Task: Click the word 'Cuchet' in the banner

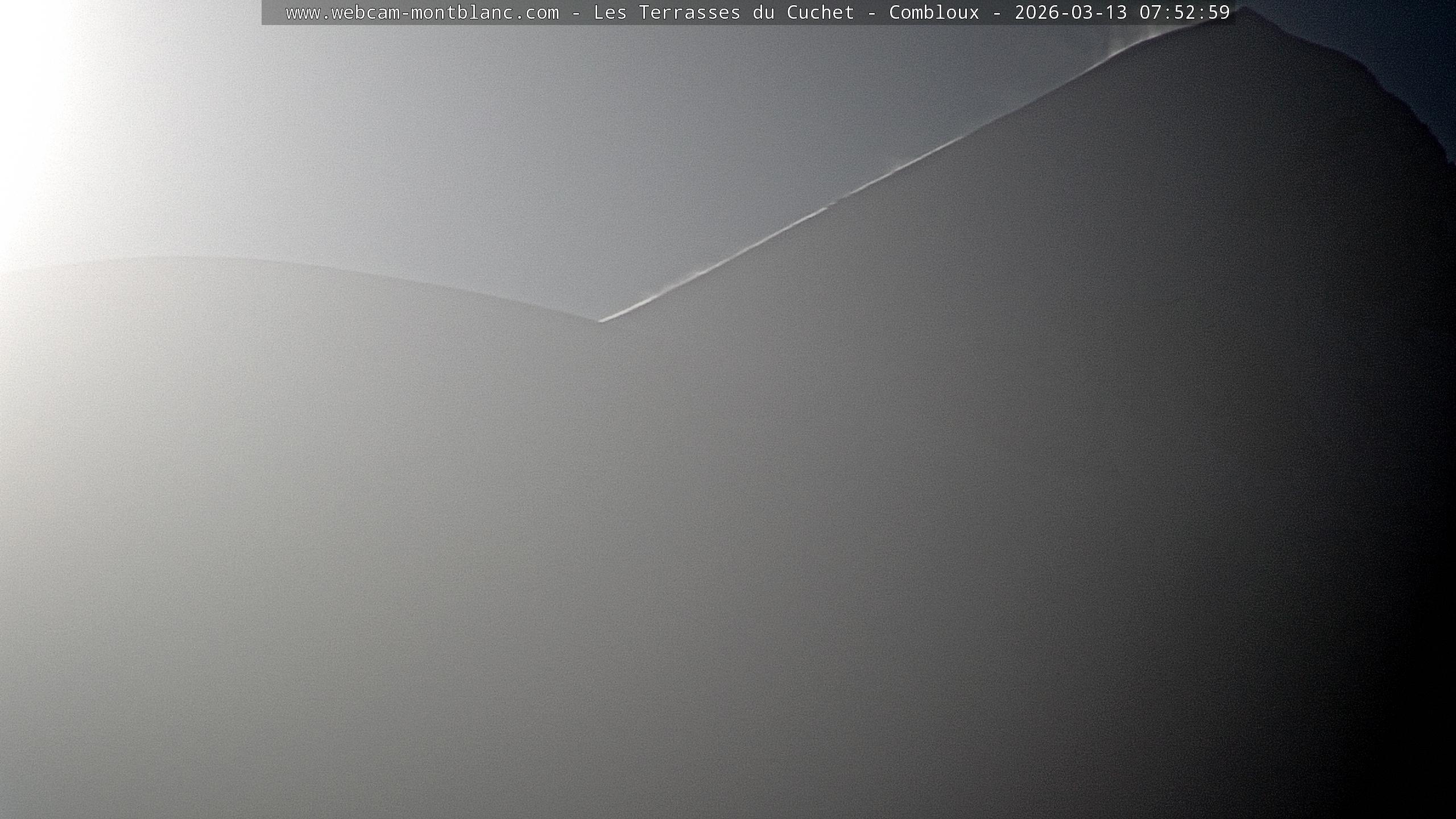Action: (820, 13)
